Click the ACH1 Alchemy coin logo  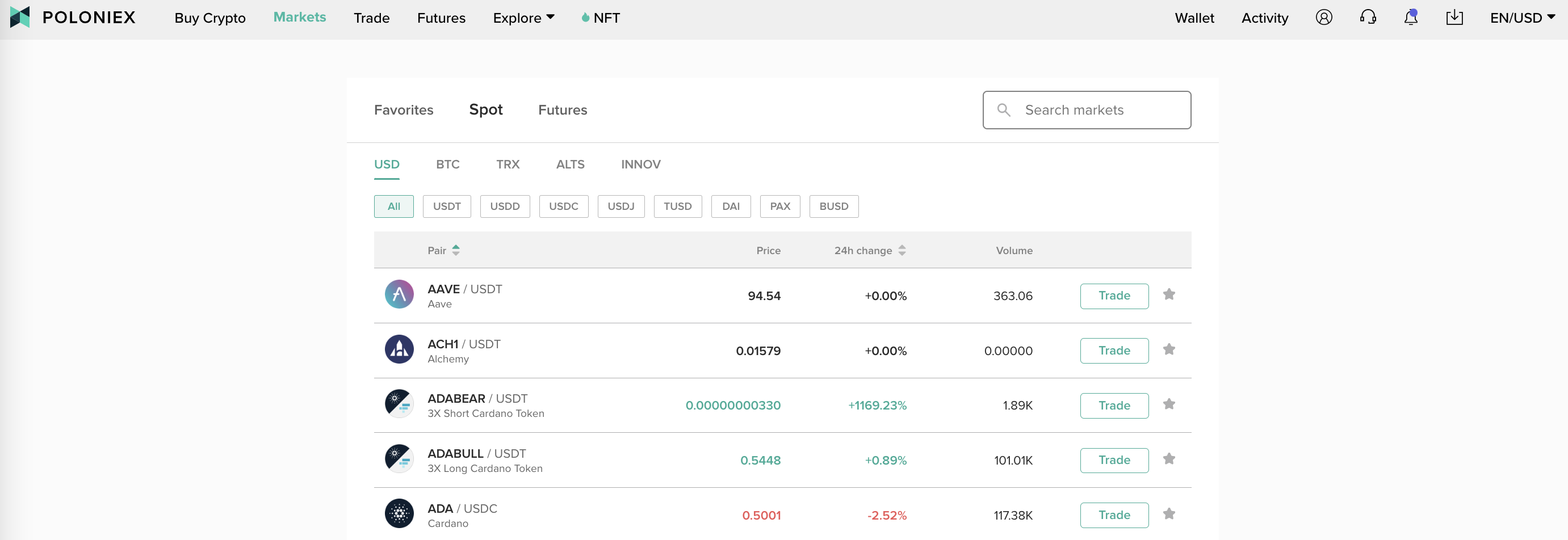pyautogui.click(x=399, y=349)
